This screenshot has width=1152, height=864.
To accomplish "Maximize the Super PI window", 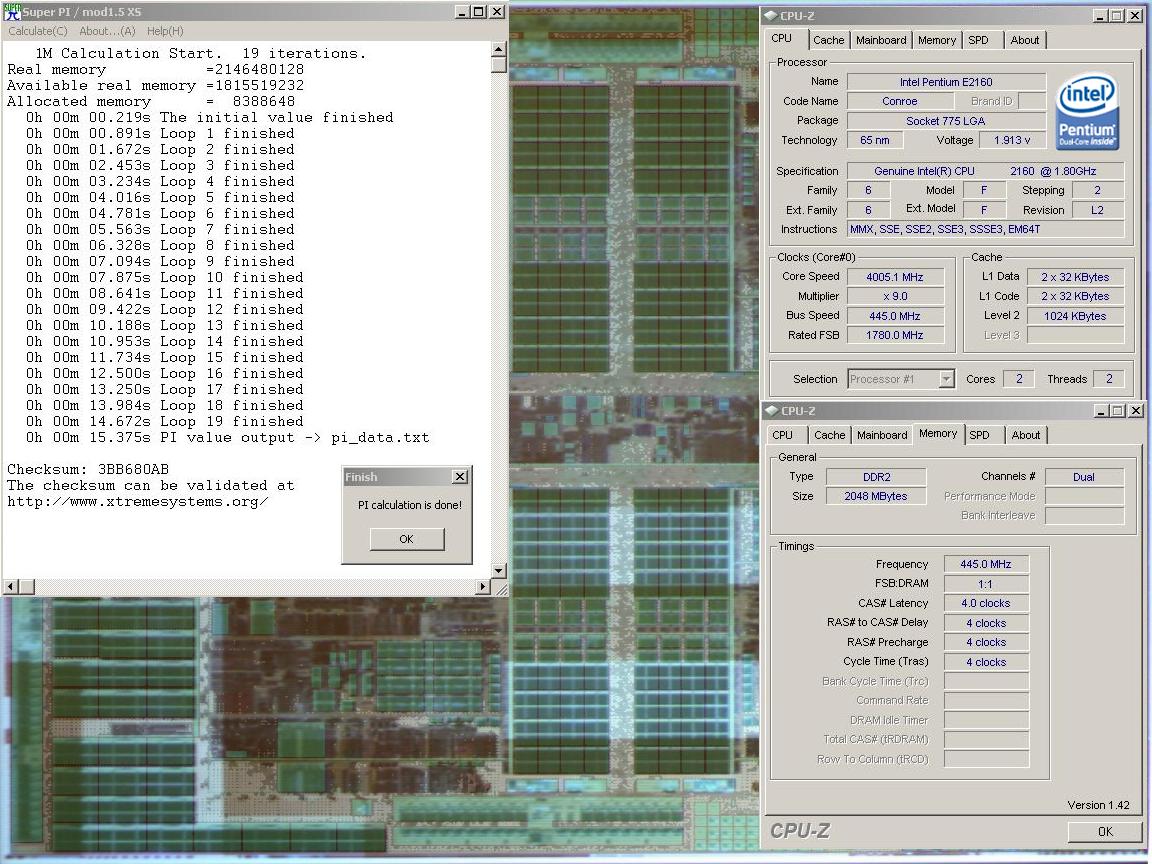I will click(x=478, y=12).
